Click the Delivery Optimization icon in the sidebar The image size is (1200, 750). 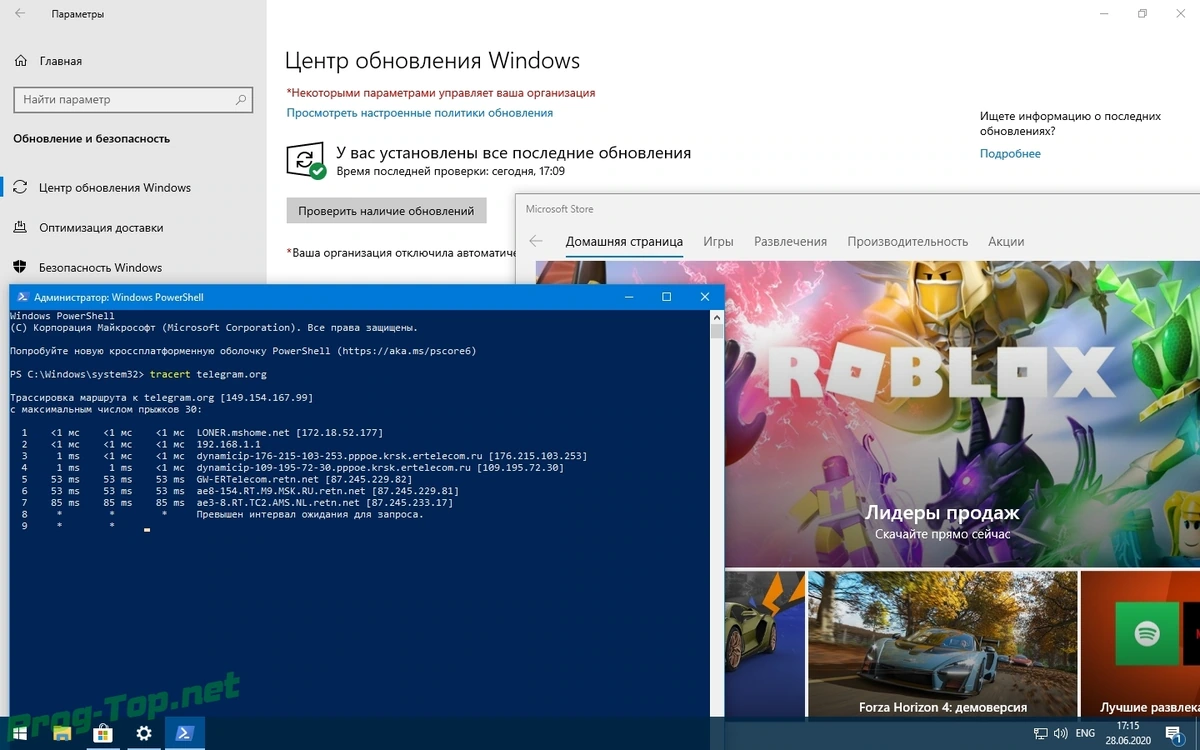pyautogui.click(x=20, y=228)
